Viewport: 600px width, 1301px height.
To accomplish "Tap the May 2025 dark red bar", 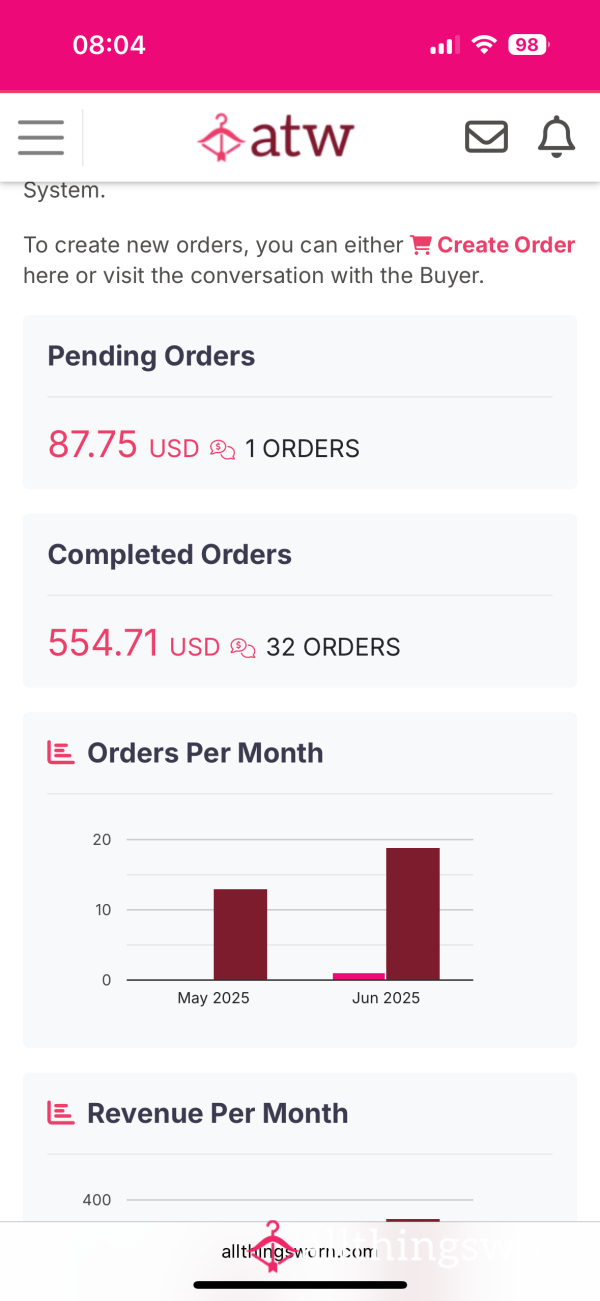I will click(x=240, y=934).
